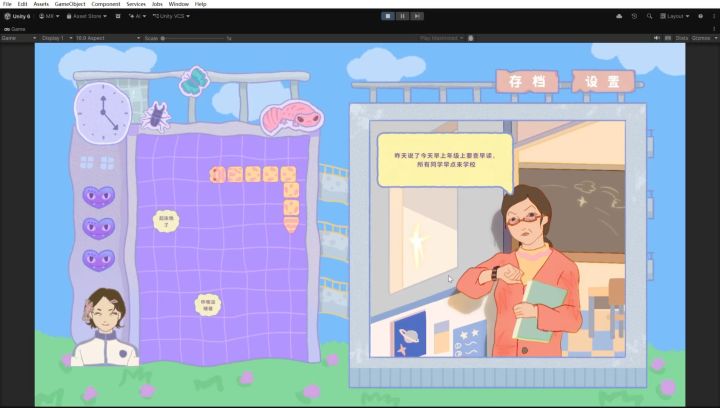
Task: Click the 存档 save button
Action: click(527, 82)
